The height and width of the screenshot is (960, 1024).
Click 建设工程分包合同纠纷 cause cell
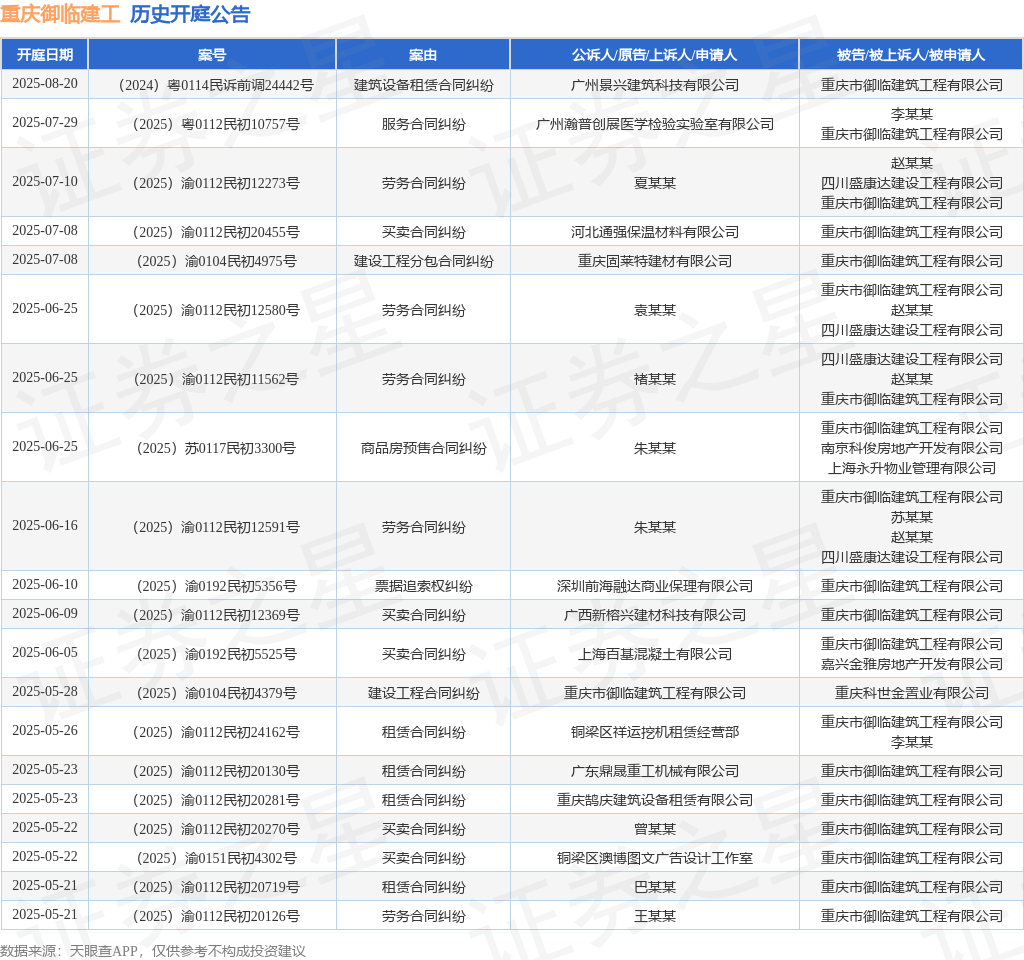pos(423,261)
